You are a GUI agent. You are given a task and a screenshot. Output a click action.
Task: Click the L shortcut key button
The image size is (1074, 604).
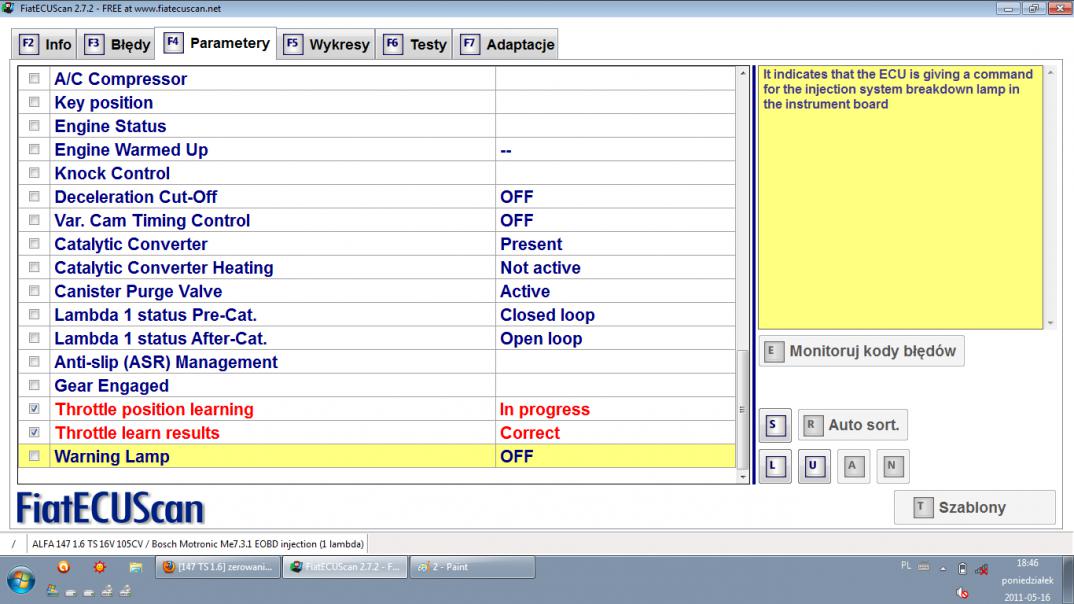coord(775,466)
